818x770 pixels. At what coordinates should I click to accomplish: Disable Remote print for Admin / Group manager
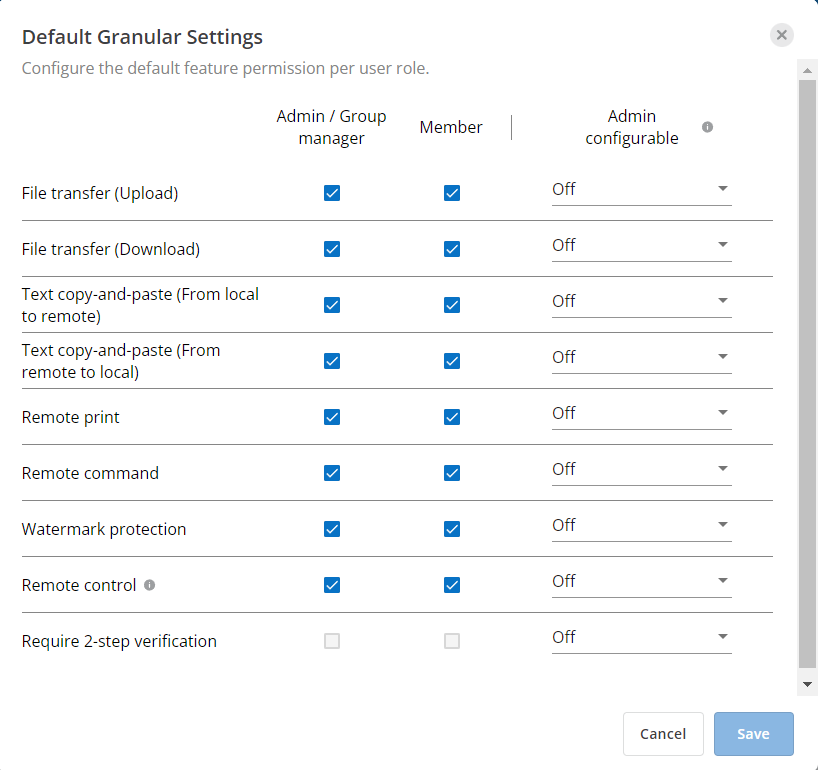331,417
